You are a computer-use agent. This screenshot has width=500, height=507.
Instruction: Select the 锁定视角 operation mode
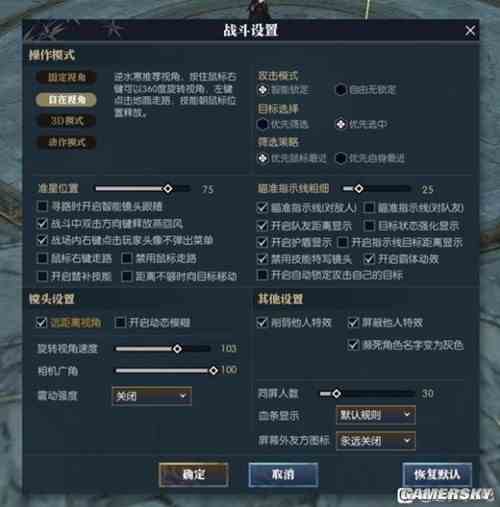pos(66,77)
